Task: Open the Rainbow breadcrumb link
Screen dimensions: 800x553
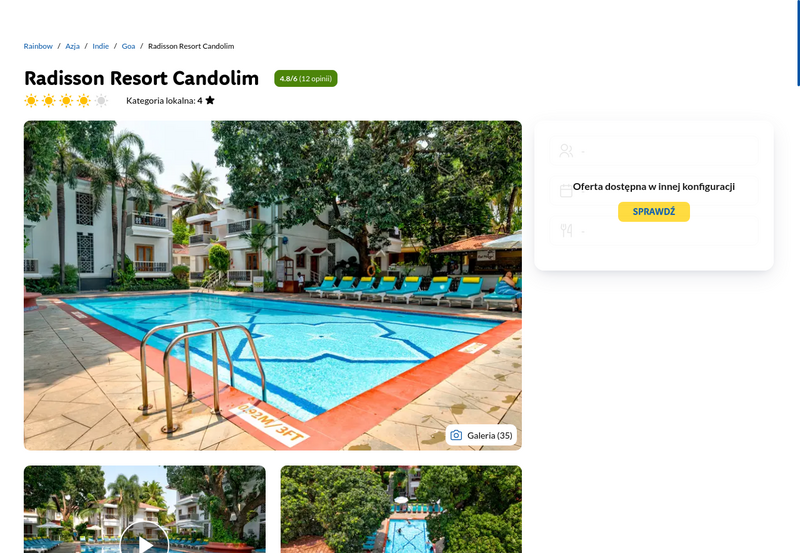Action: 38,46
